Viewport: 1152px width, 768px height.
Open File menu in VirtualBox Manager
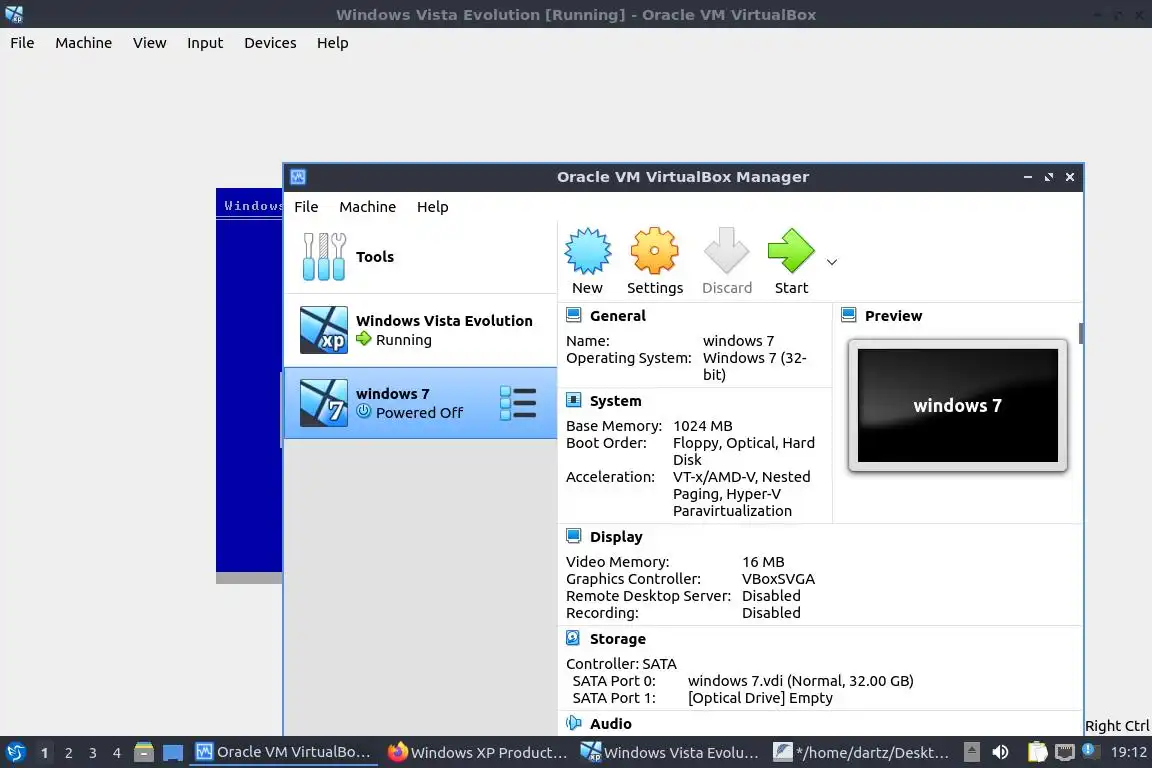[x=306, y=207]
